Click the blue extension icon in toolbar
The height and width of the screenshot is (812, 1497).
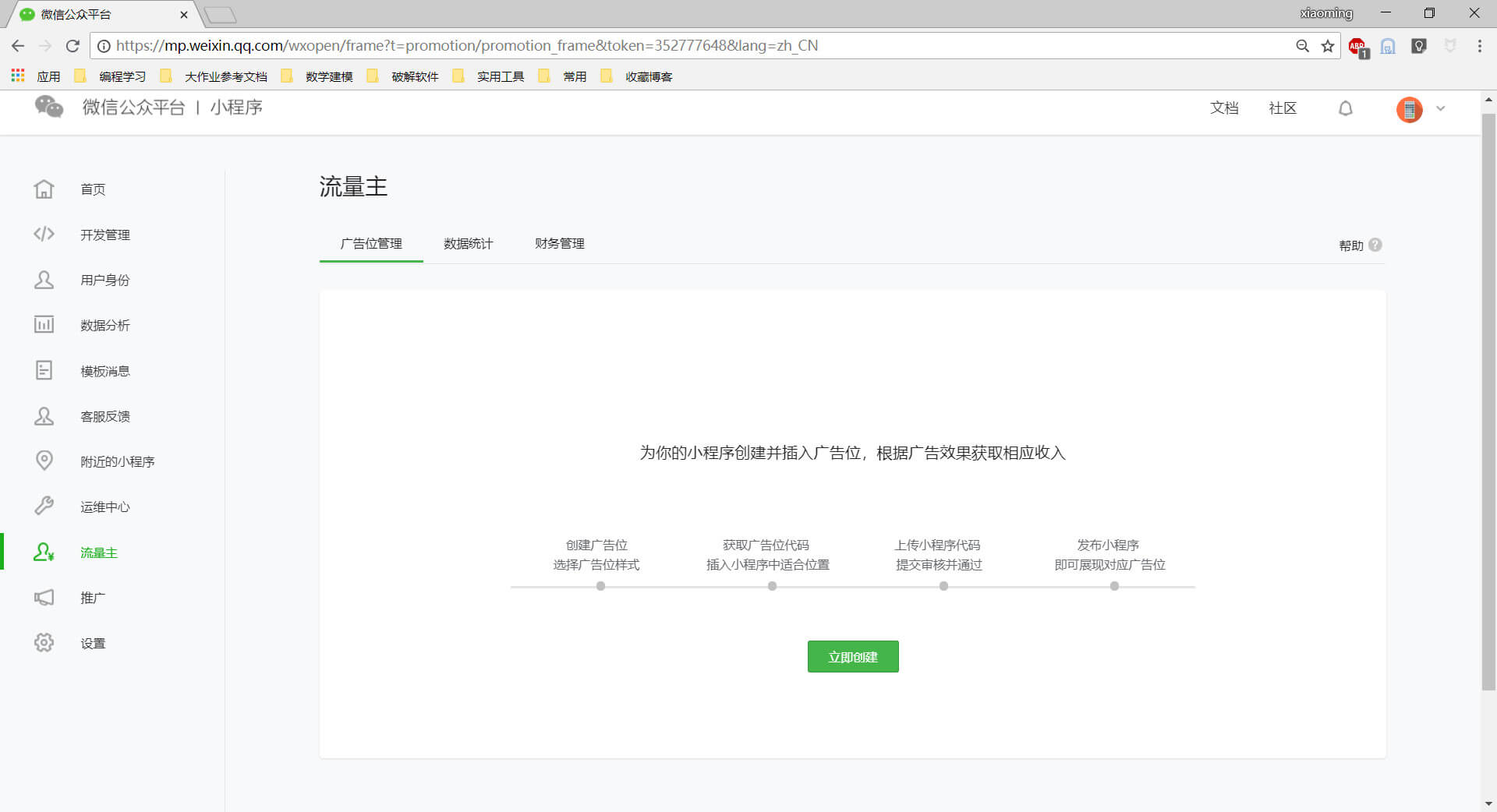click(1388, 46)
